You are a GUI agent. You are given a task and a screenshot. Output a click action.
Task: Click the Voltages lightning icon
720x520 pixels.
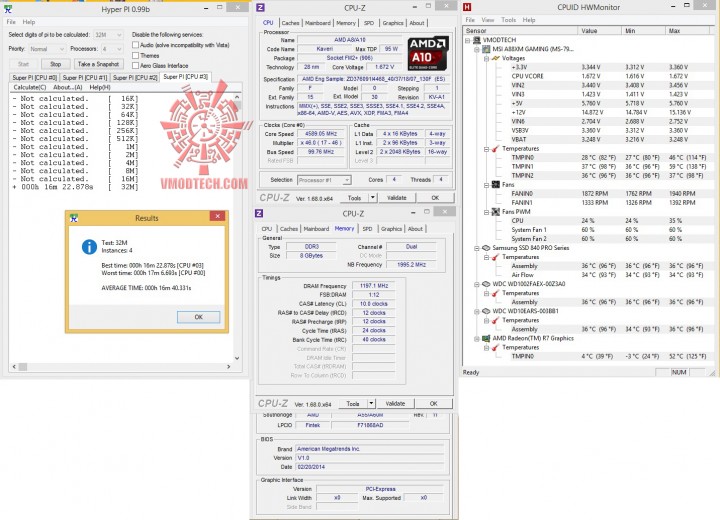point(495,58)
